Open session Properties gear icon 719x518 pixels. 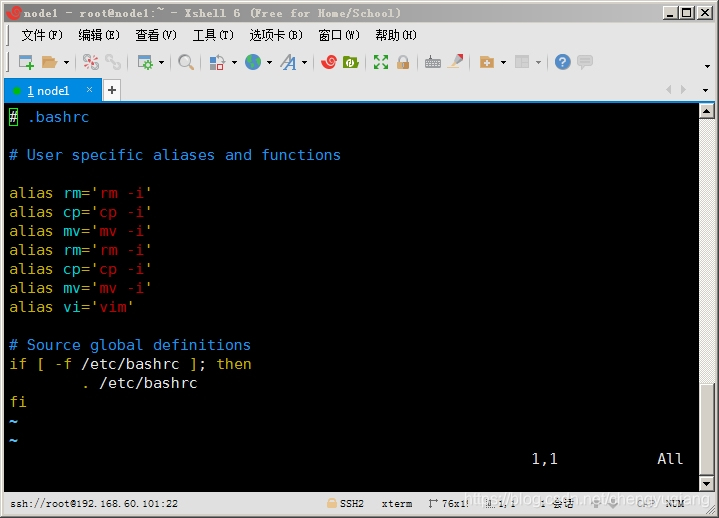point(145,62)
